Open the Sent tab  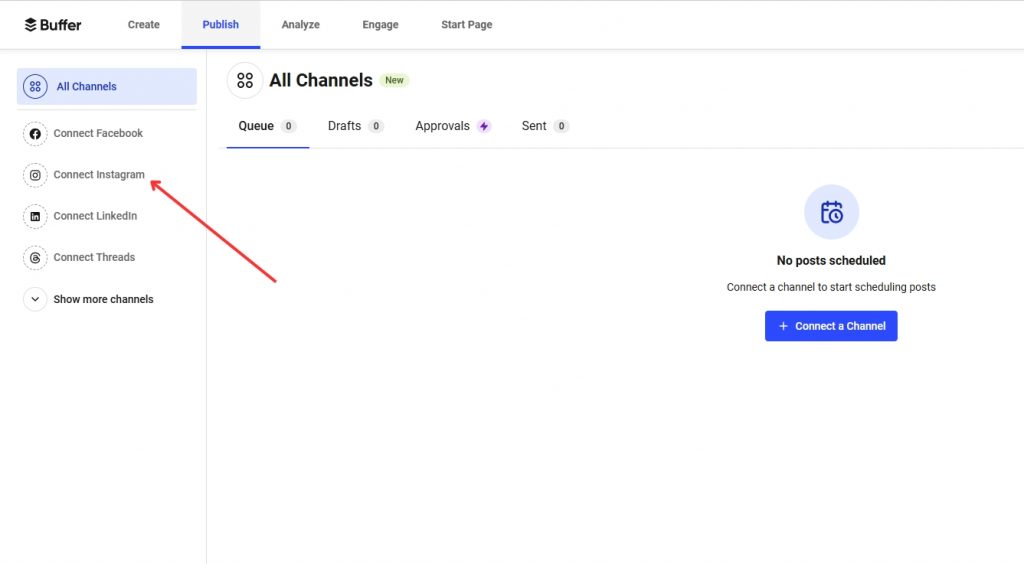tap(545, 126)
